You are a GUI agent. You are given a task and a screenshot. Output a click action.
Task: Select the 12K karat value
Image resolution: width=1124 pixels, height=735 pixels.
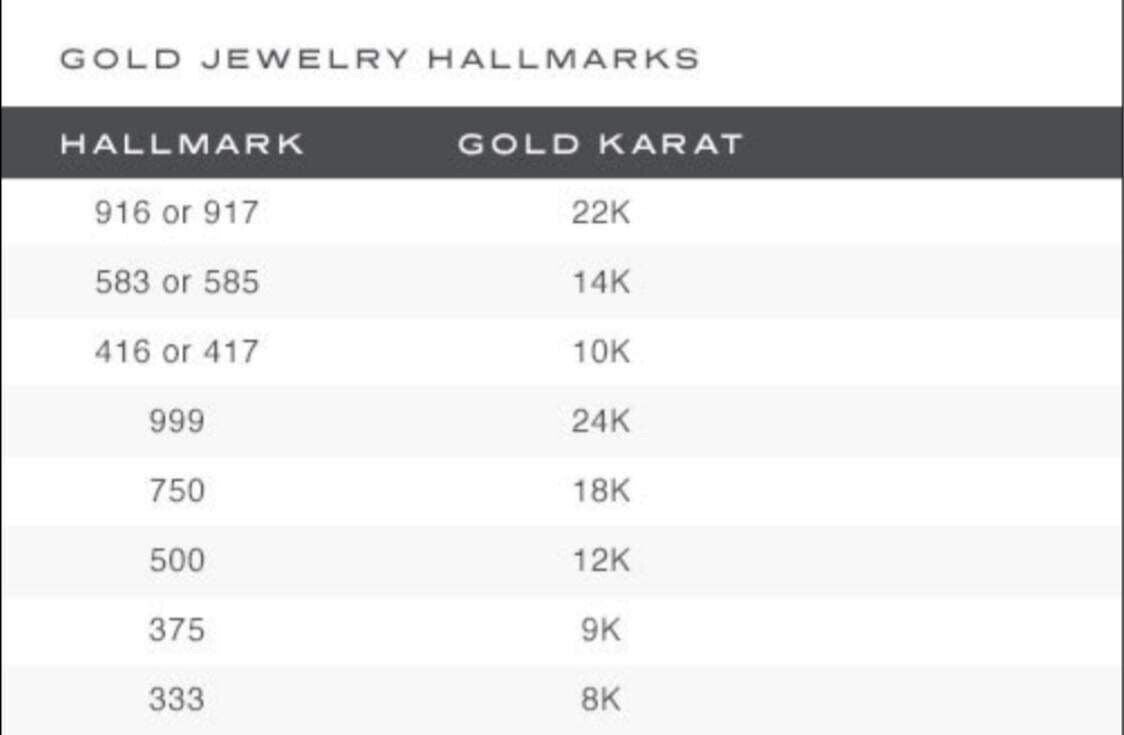click(600, 560)
